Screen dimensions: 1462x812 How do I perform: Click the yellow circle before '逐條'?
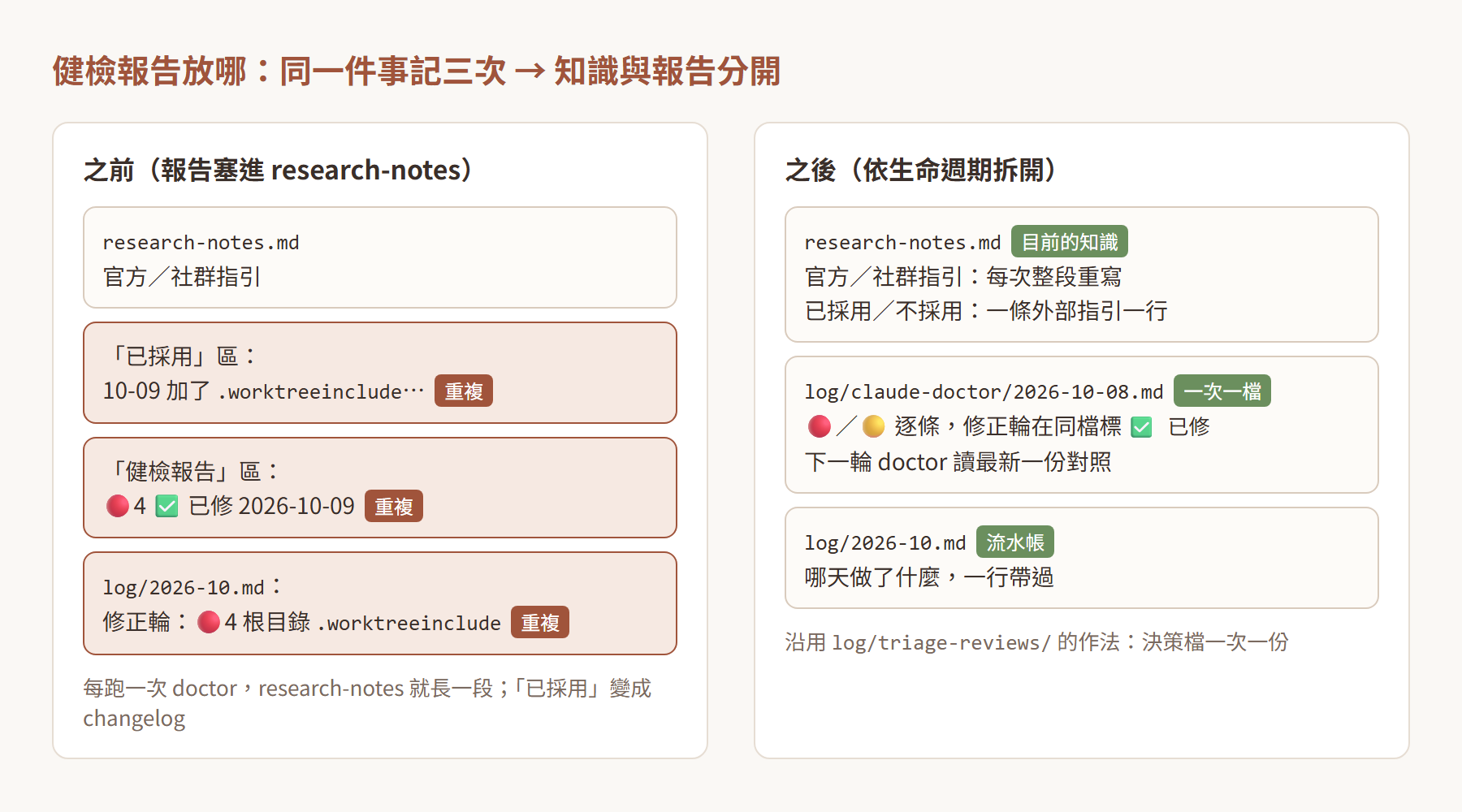click(873, 425)
